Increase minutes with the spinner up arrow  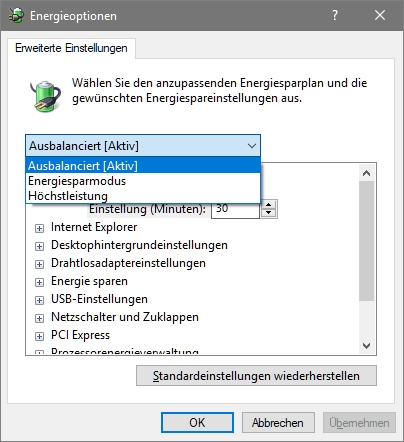click(269, 204)
